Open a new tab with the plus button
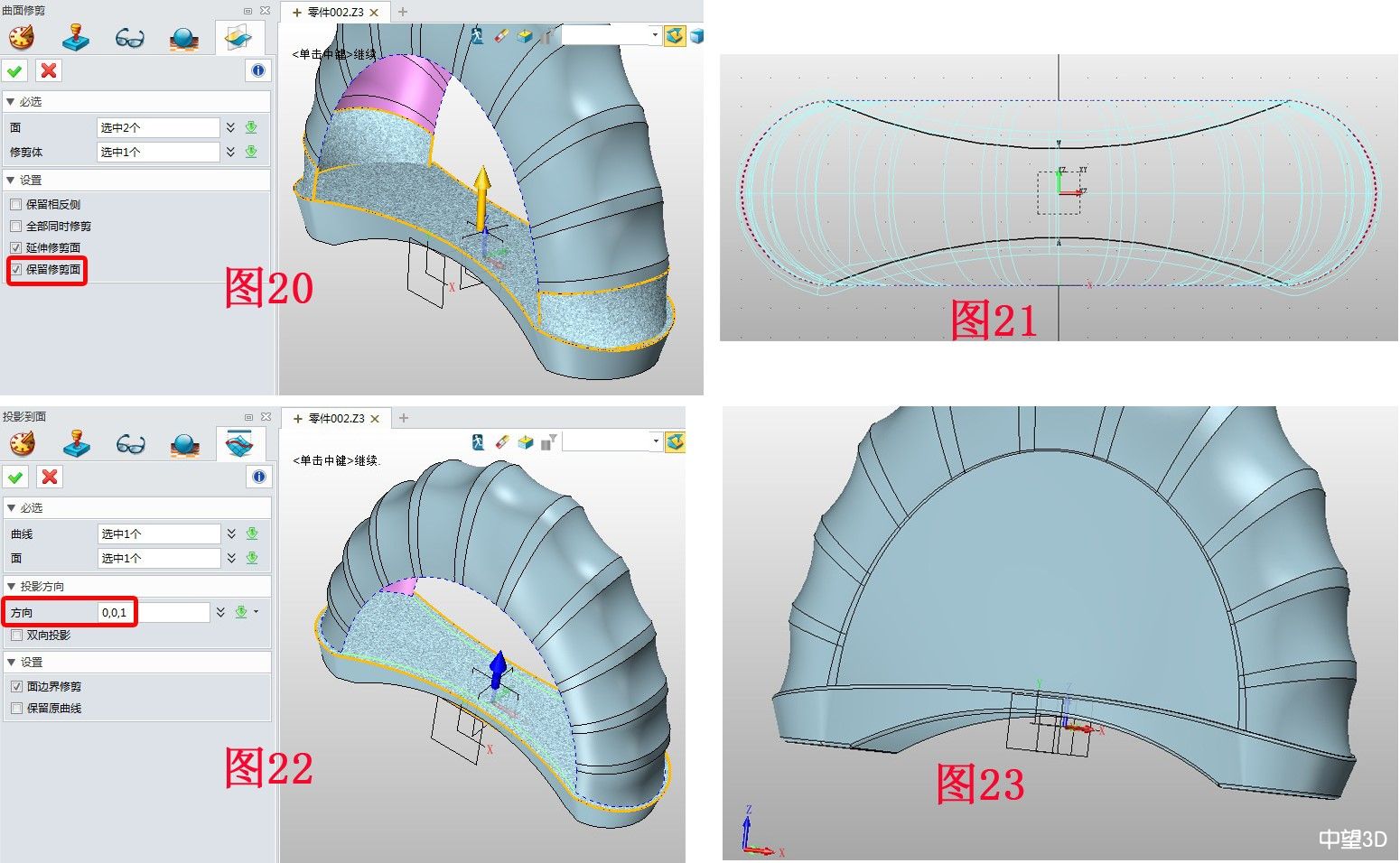 403,13
